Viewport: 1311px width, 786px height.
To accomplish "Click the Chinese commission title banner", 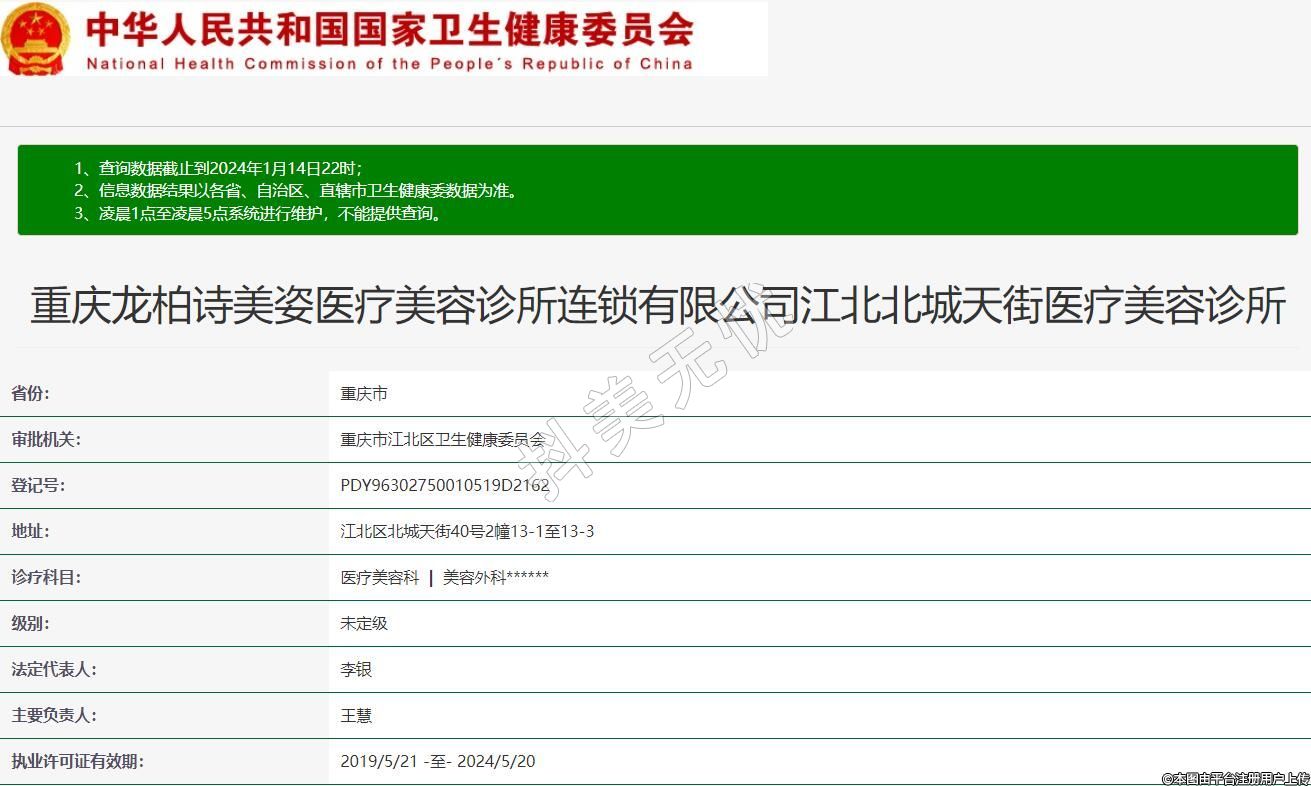I will [389, 29].
